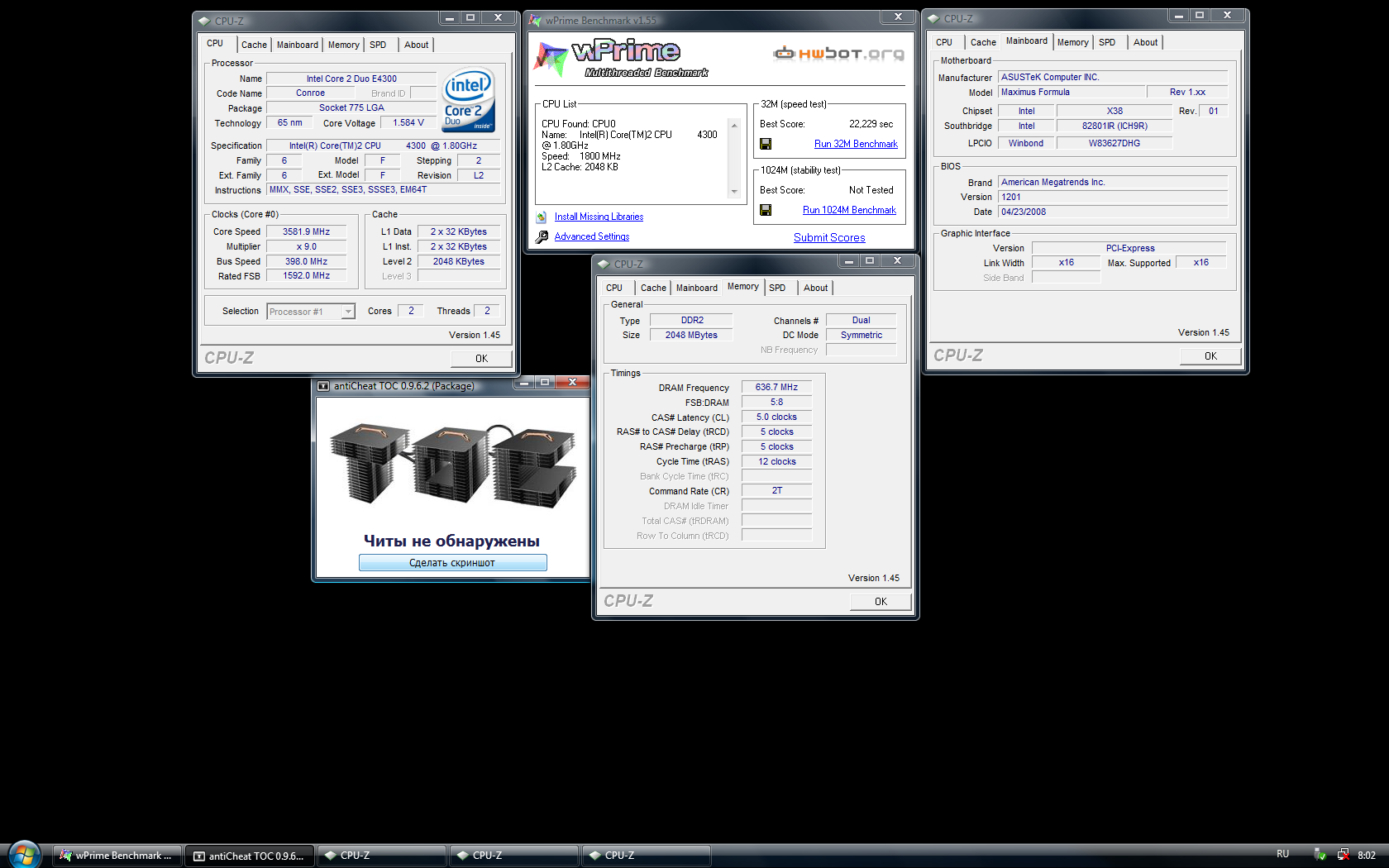Click Multiplier value x 9.0
This screenshot has height=868, width=1389.
pos(306,247)
